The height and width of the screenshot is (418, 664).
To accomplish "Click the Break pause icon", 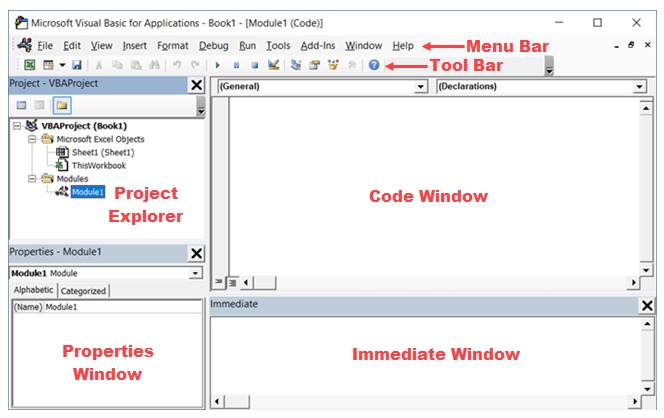I will click(236, 65).
